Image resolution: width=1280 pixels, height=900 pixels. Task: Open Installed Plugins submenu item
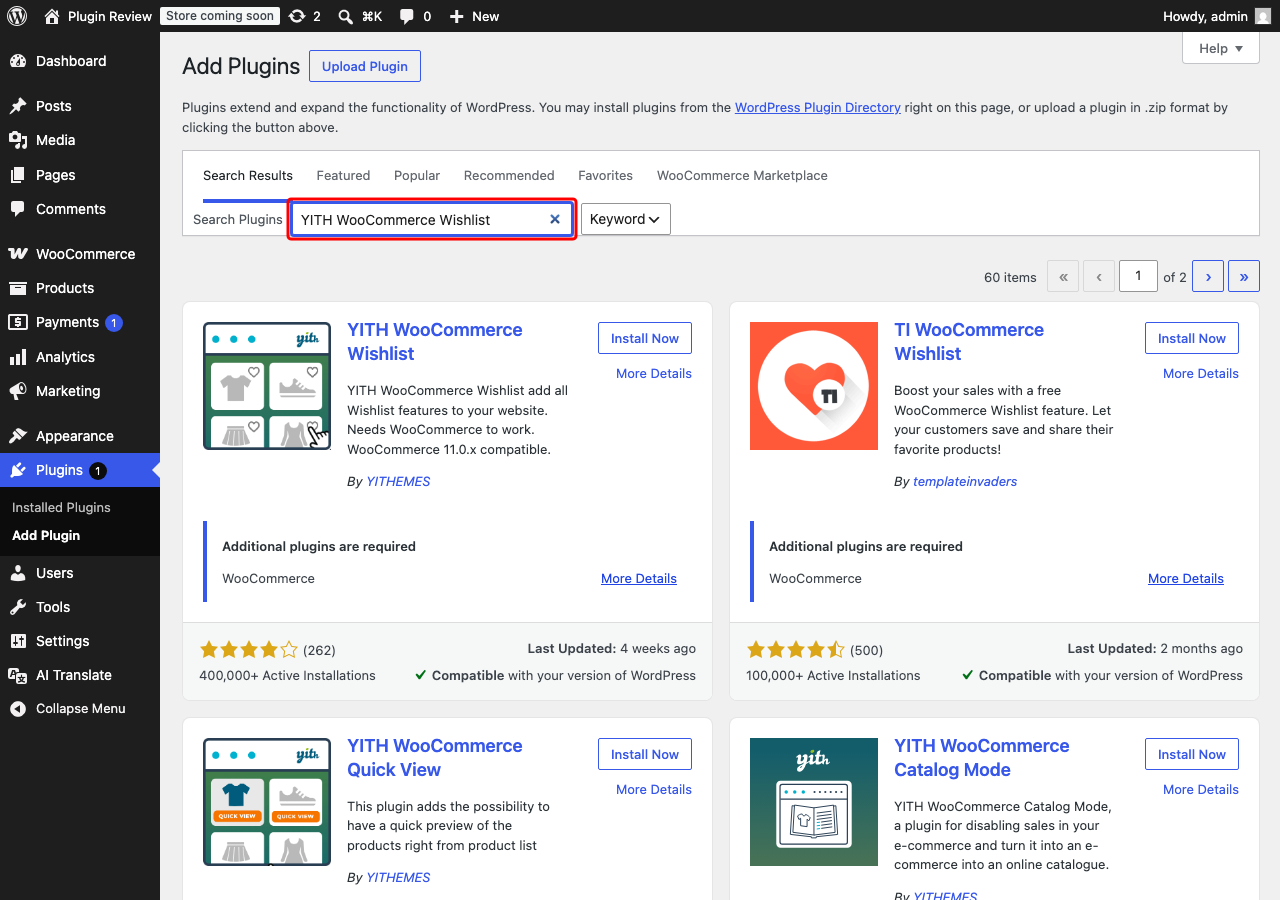pos(61,507)
